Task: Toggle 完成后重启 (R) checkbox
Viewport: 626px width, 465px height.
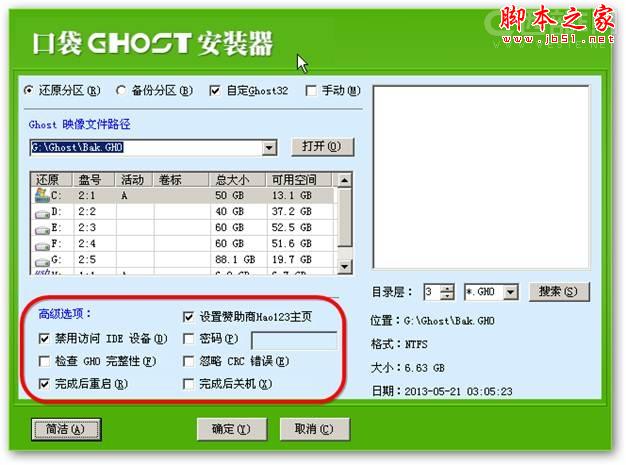Action: (x=44, y=384)
